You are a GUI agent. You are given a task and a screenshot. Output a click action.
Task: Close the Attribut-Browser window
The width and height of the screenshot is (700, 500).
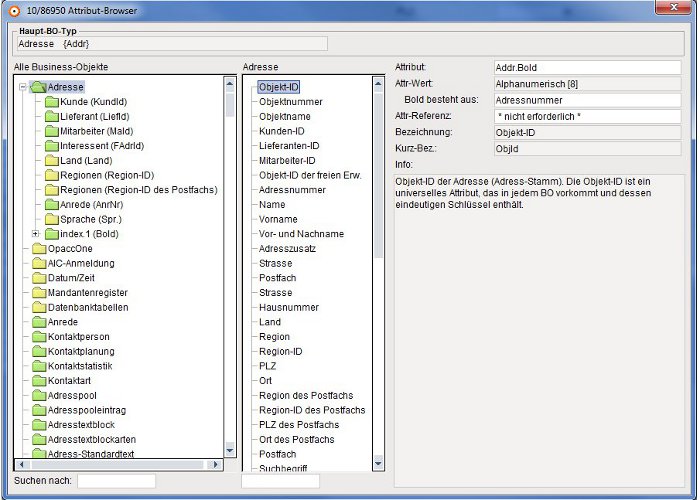click(x=675, y=7)
